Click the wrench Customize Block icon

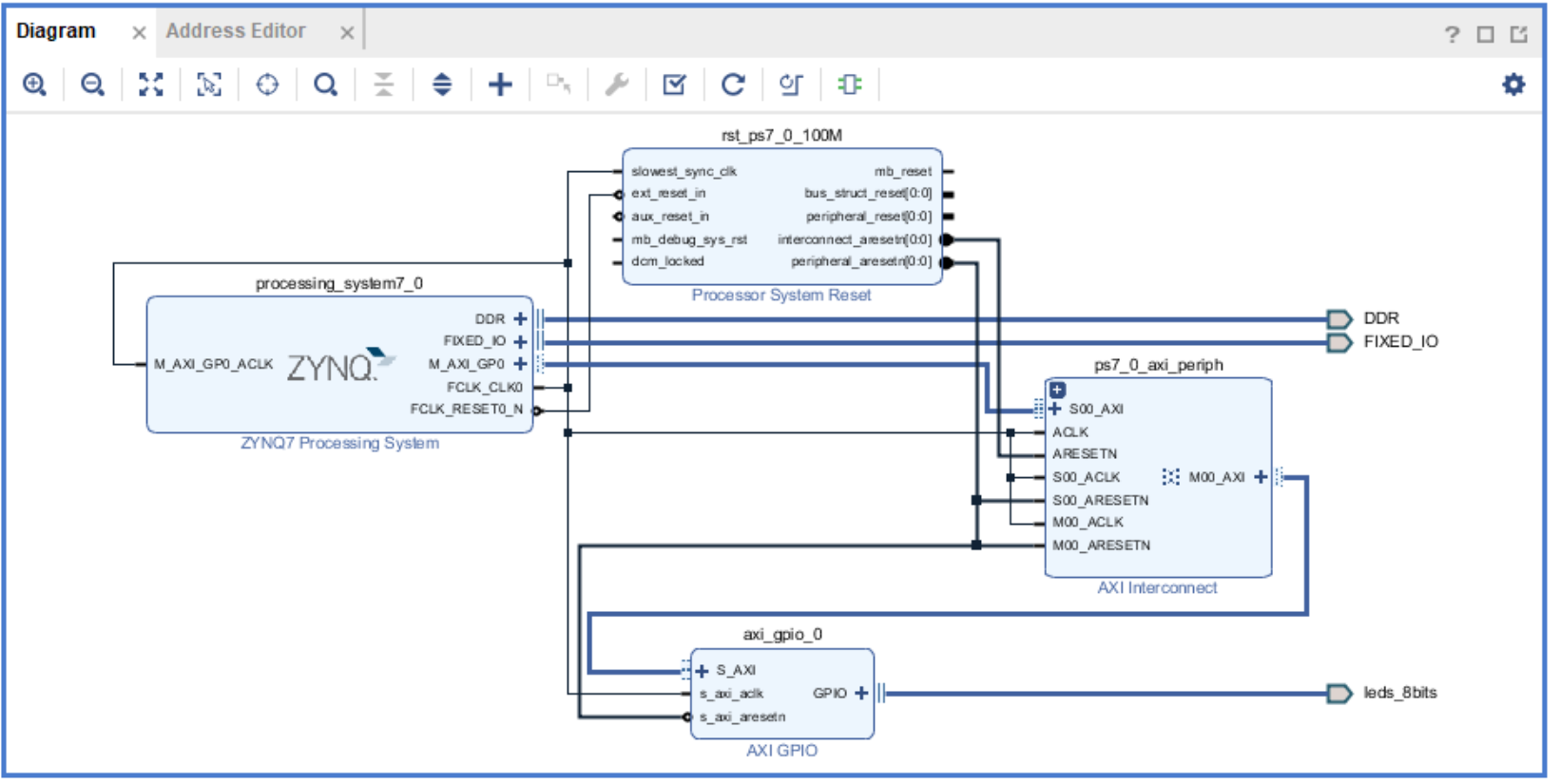[x=617, y=85]
